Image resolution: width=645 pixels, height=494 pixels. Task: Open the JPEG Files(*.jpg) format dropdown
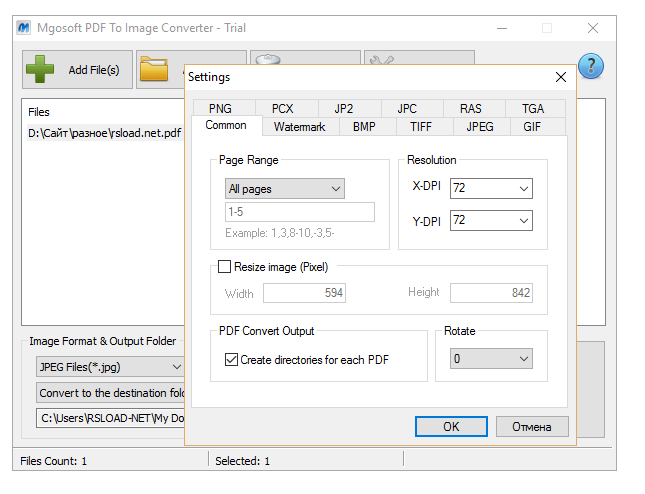[110, 366]
